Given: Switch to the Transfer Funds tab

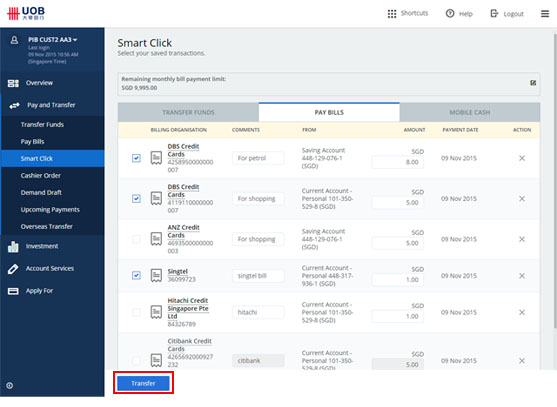Looking at the screenshot, I should [x=188, y=112].
